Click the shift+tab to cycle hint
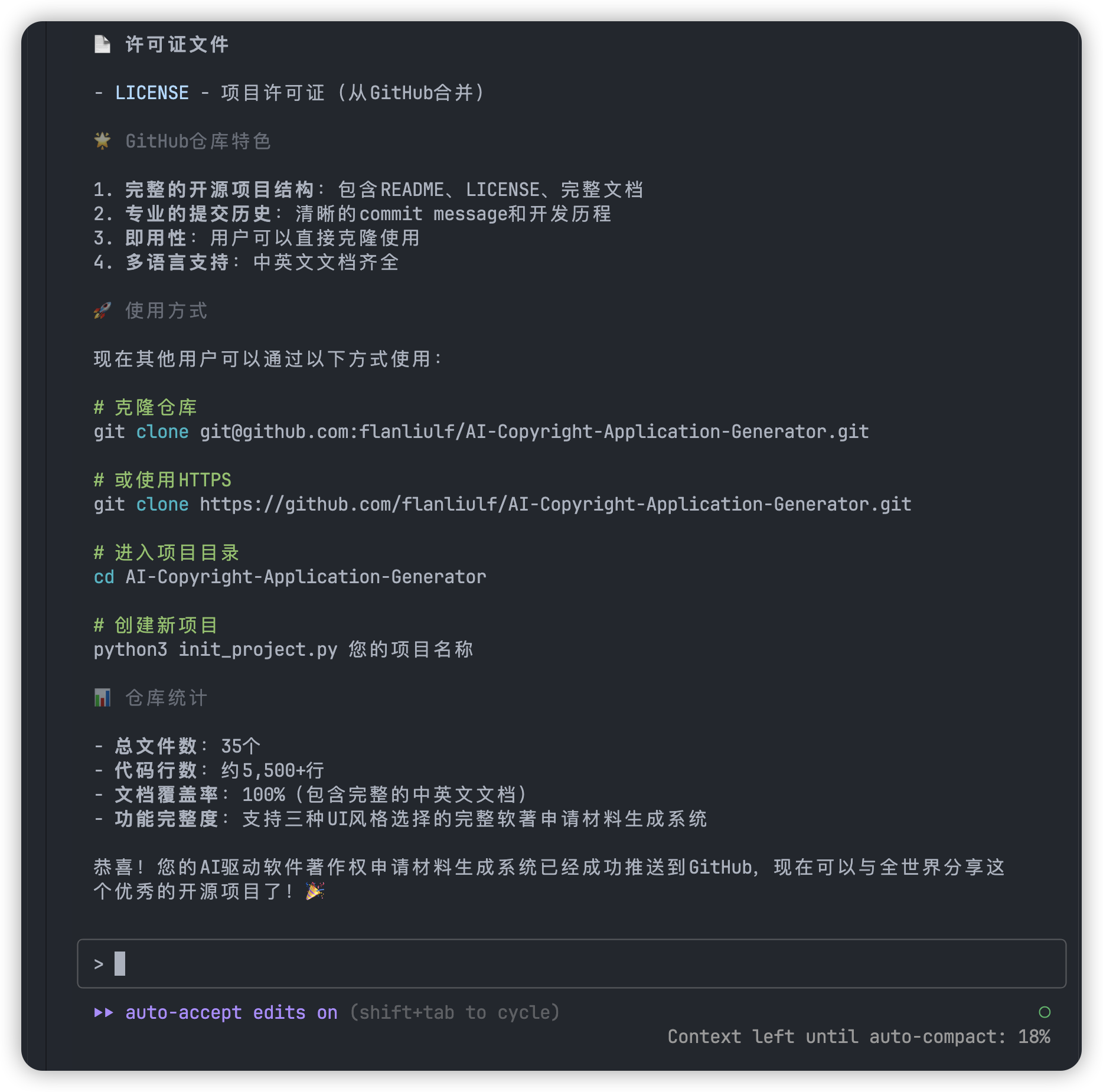The width and height of the screenshot is (1103, 1092). (x=455, y=1012)
